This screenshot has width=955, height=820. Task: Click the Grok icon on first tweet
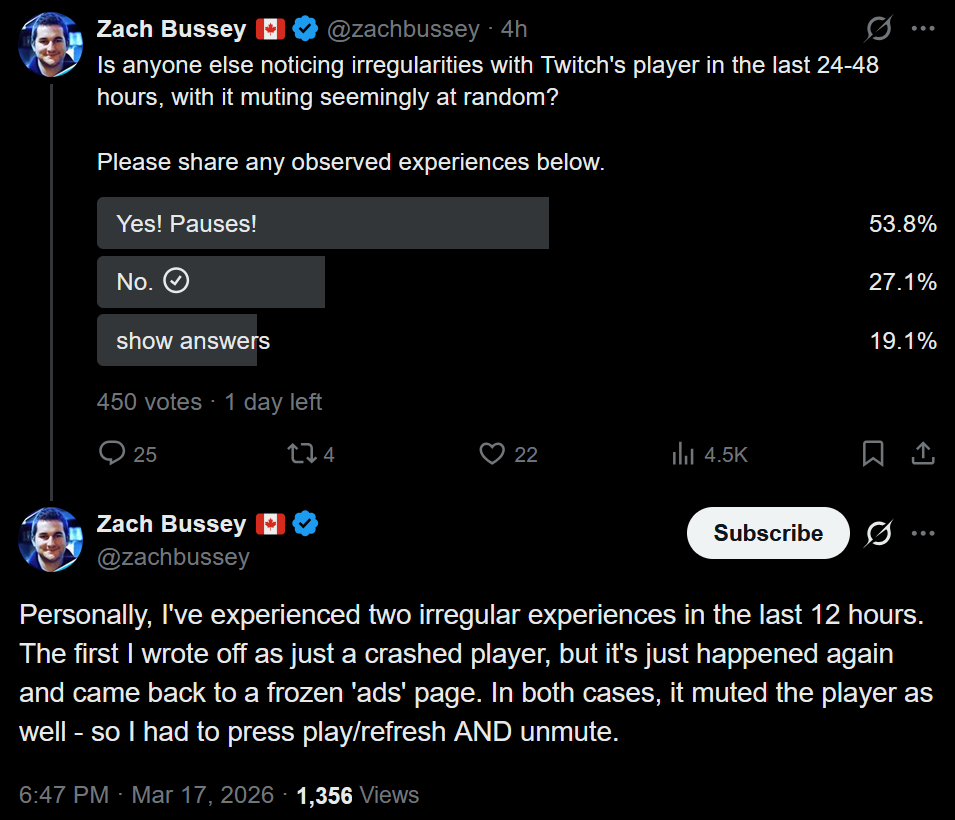(x=878, y=29)
